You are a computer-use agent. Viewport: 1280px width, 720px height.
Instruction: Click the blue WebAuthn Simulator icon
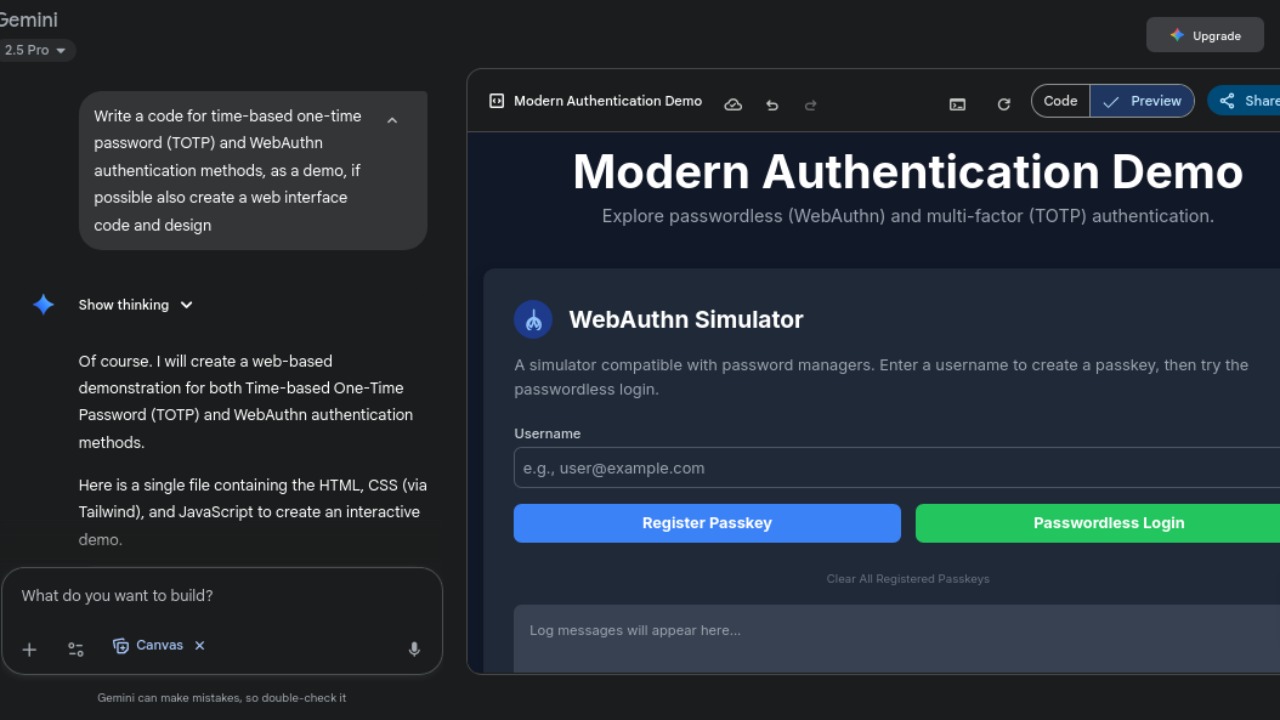(533, 320)
